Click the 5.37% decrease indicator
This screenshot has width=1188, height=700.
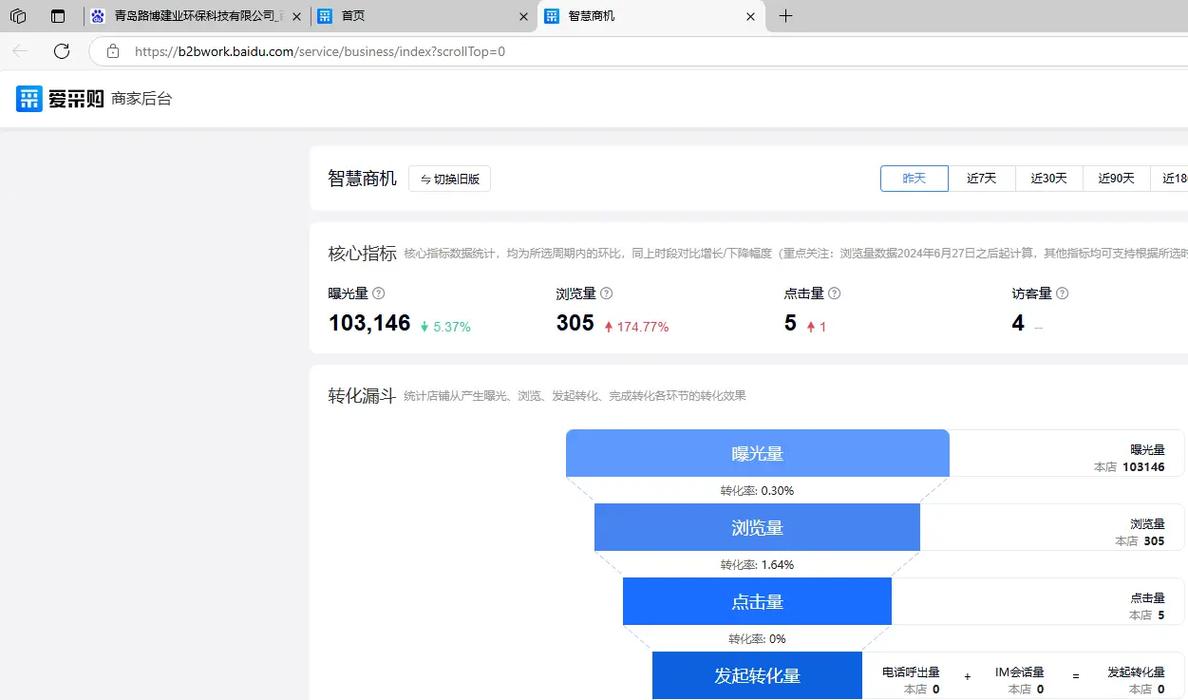pyautogui.click(x=446, y=327)
